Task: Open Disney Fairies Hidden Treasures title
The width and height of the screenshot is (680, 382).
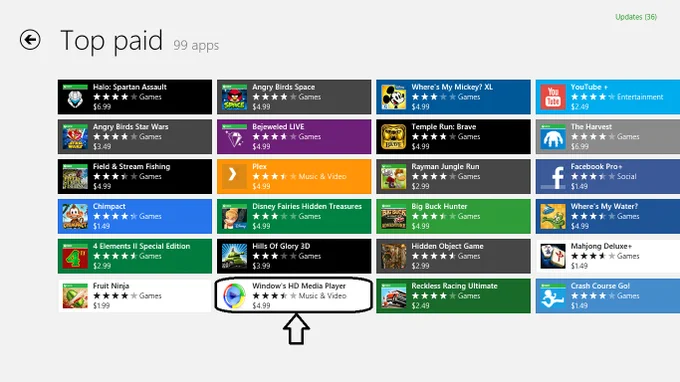Action: coord(307,206)
